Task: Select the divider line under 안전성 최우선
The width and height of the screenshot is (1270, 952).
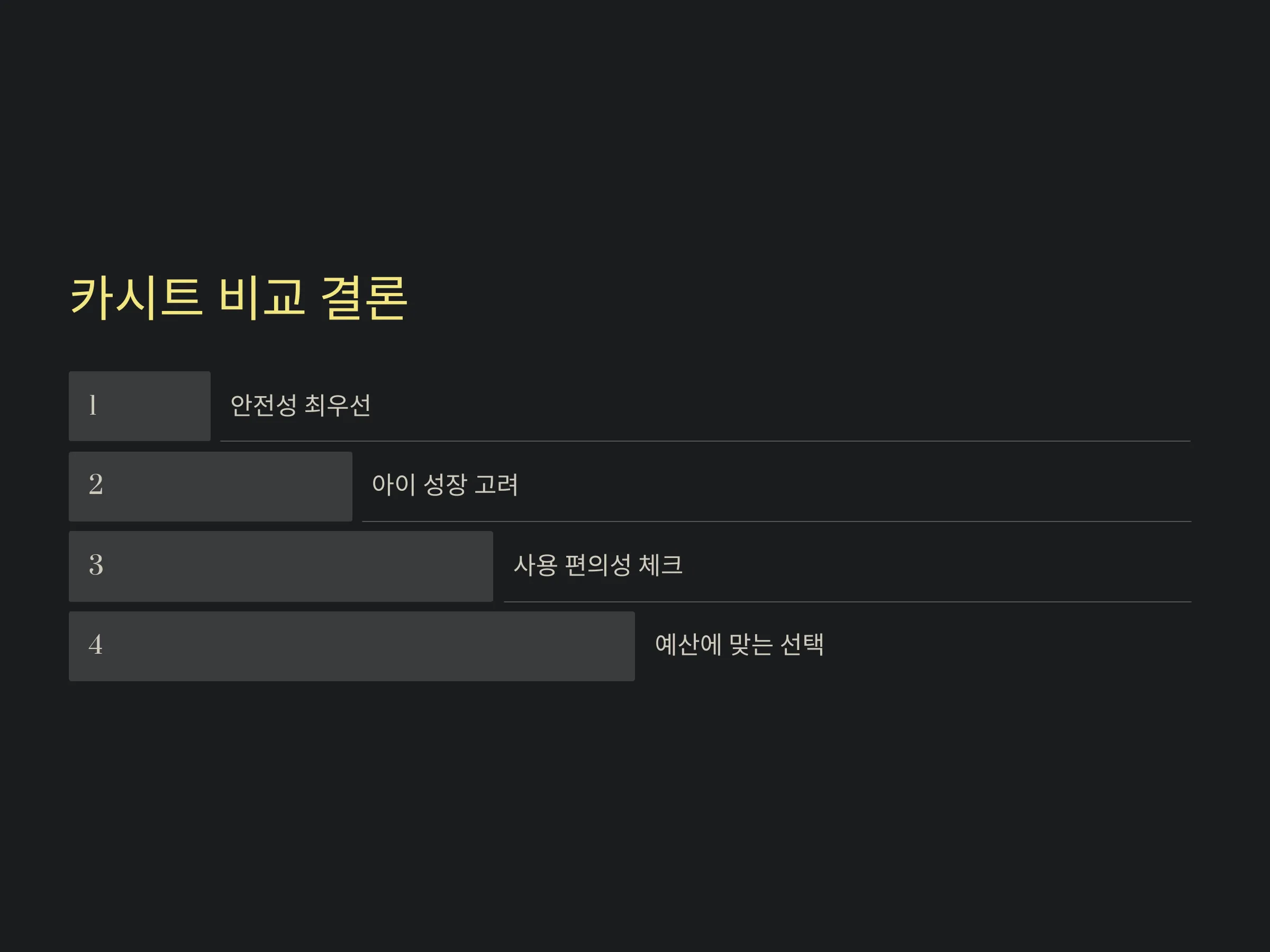Action: (x=705, y=441)
